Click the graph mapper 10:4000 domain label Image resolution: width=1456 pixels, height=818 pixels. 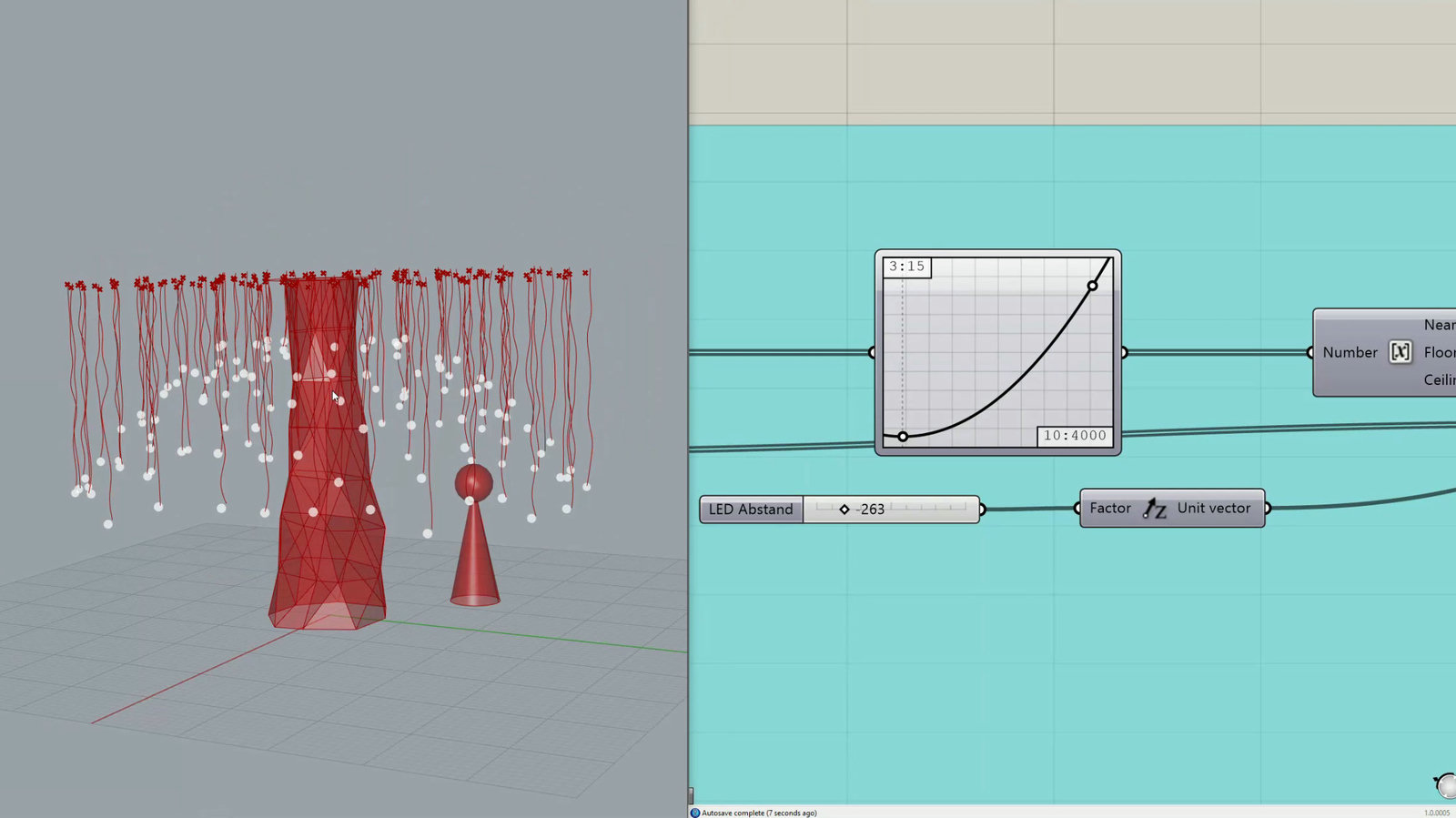1075,436
